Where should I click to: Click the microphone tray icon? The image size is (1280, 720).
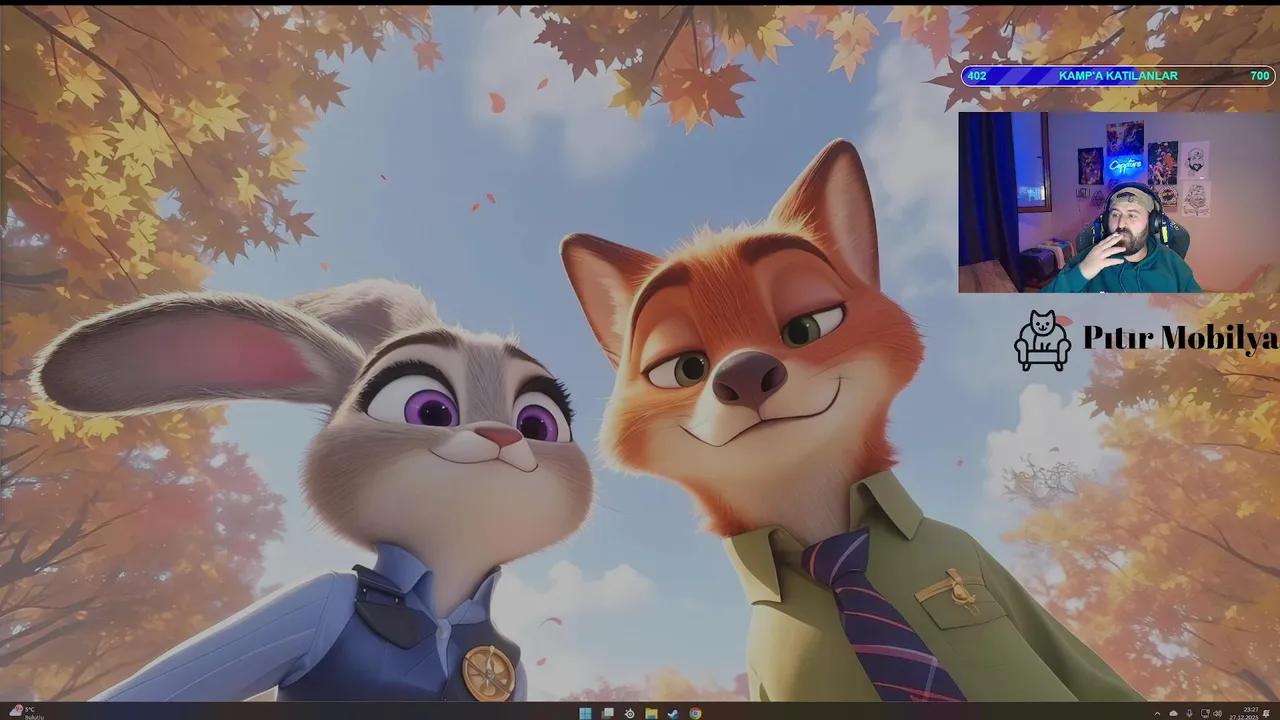(1189, 713)
